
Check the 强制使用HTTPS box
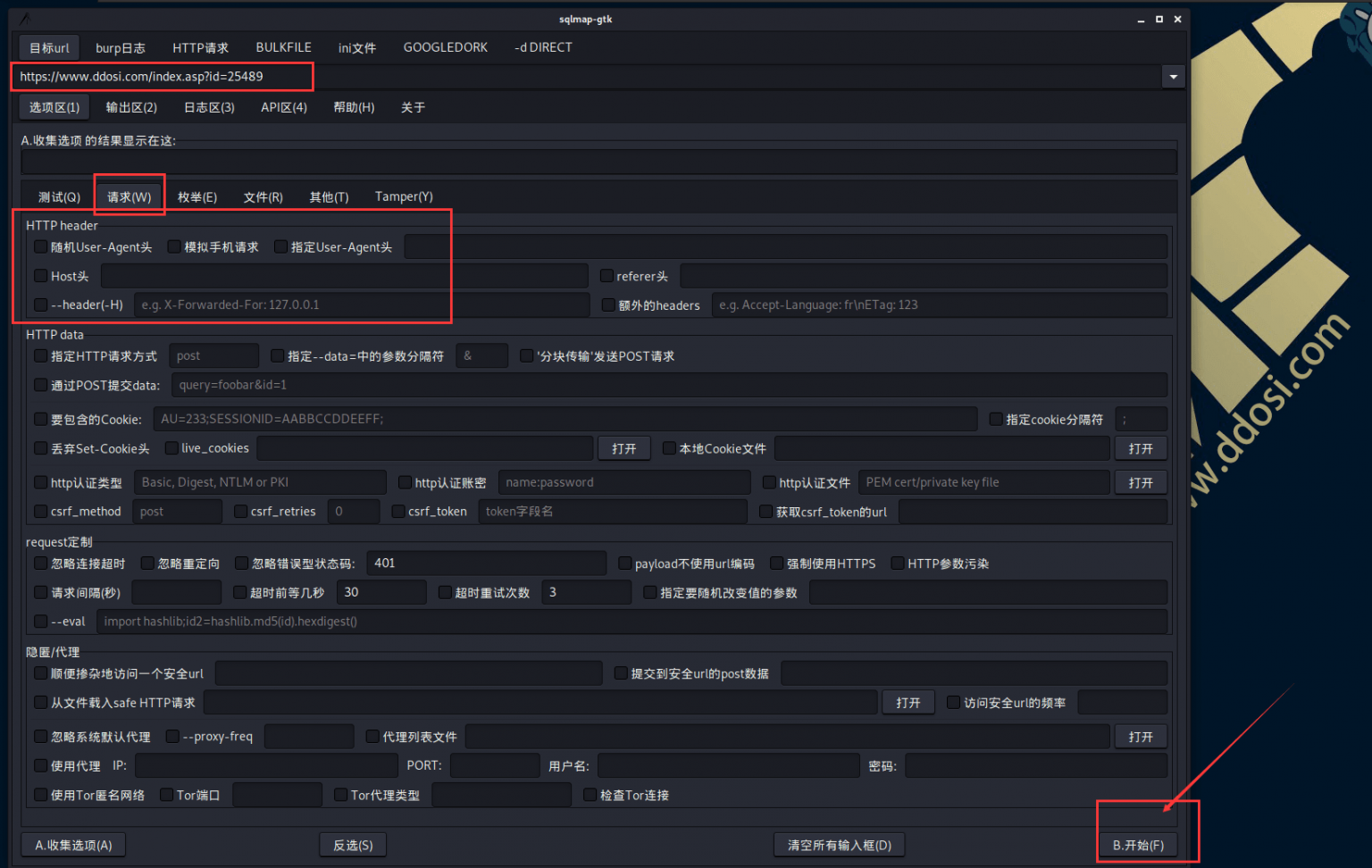pos(776,563)
